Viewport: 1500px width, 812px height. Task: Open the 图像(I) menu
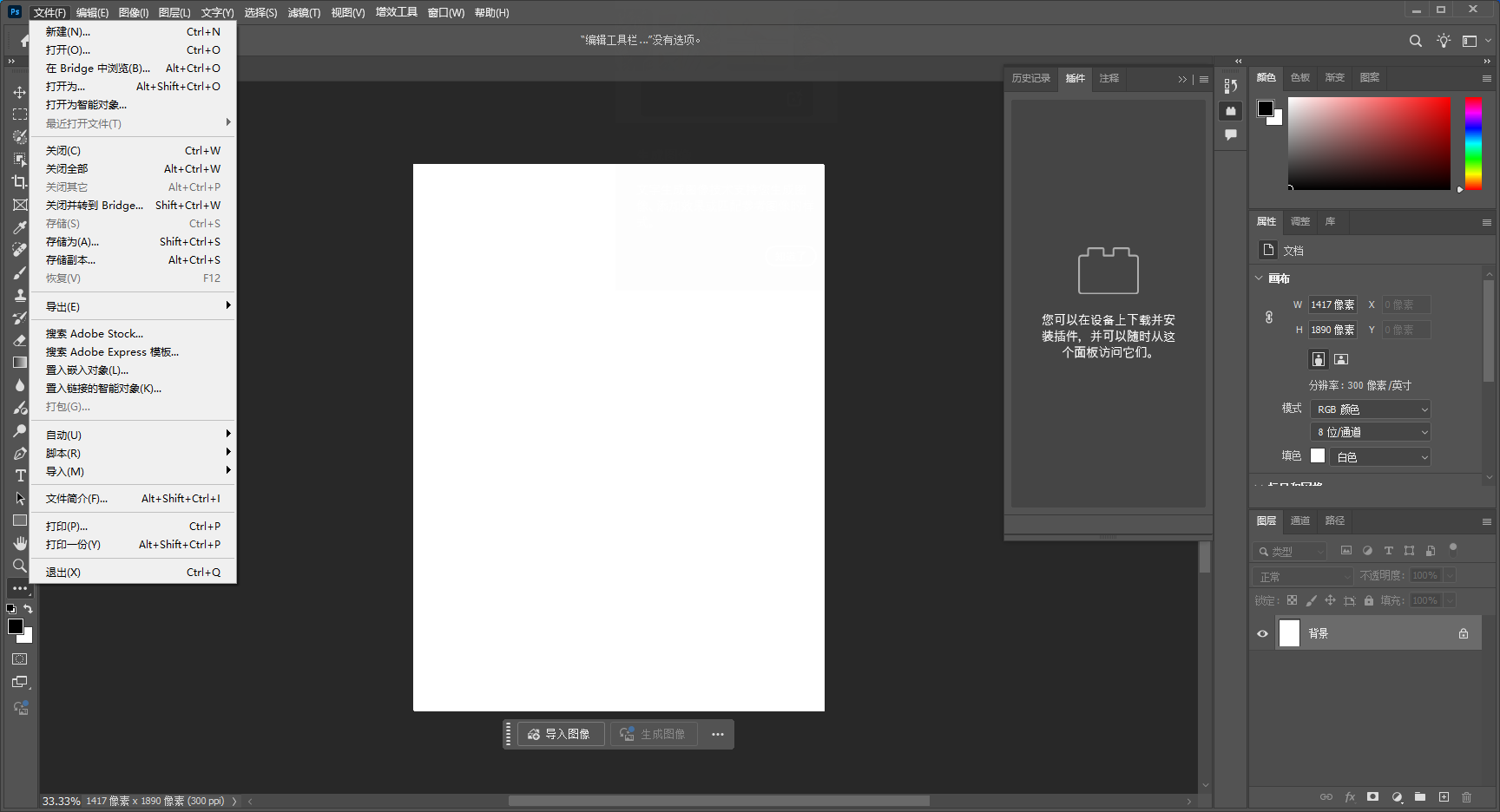coord(132,12)
